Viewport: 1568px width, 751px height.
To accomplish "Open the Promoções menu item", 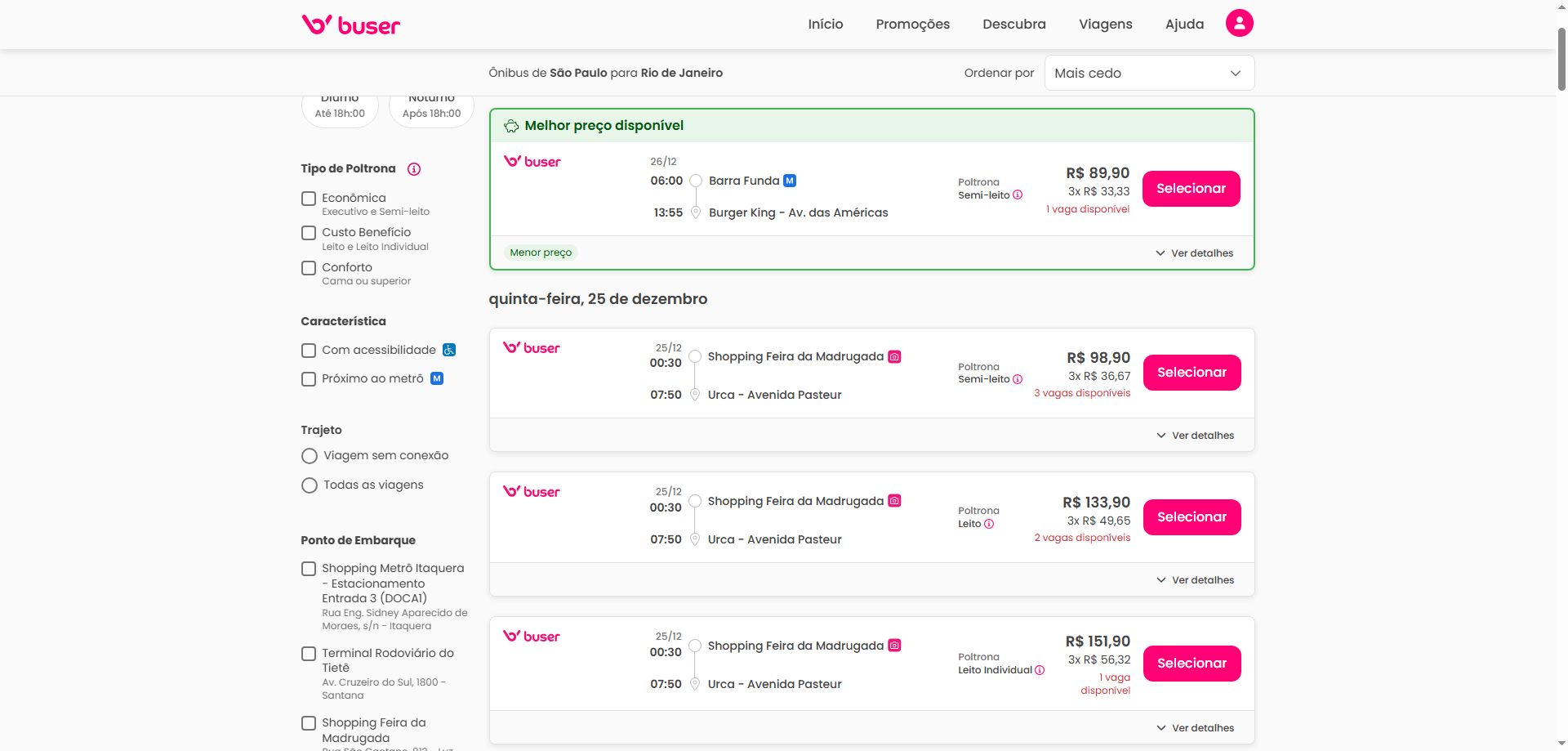I will click(x=912, y=25).
